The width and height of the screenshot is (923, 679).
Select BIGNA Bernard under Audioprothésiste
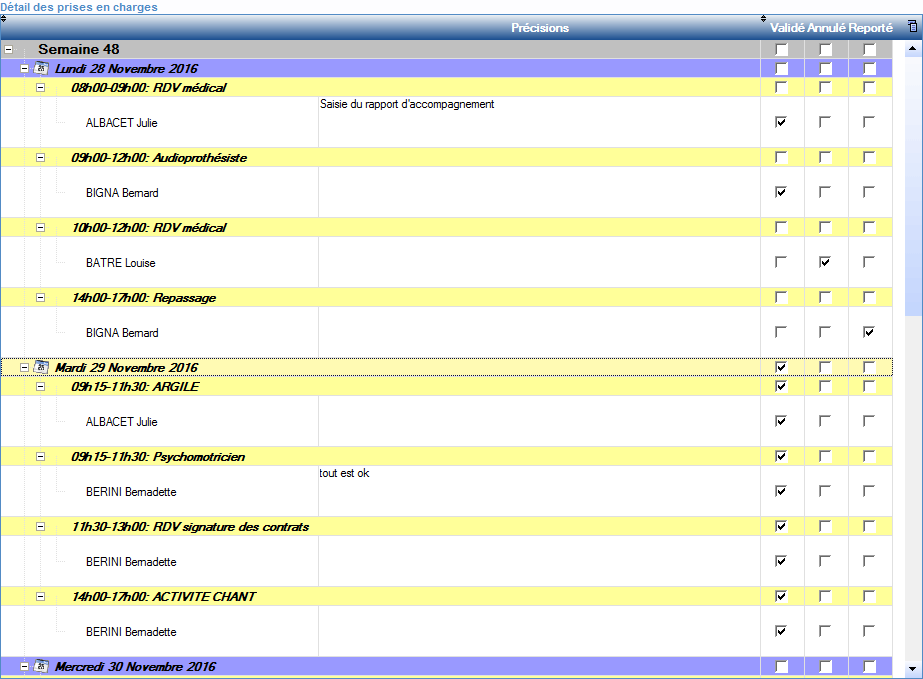tap(122, 193)
